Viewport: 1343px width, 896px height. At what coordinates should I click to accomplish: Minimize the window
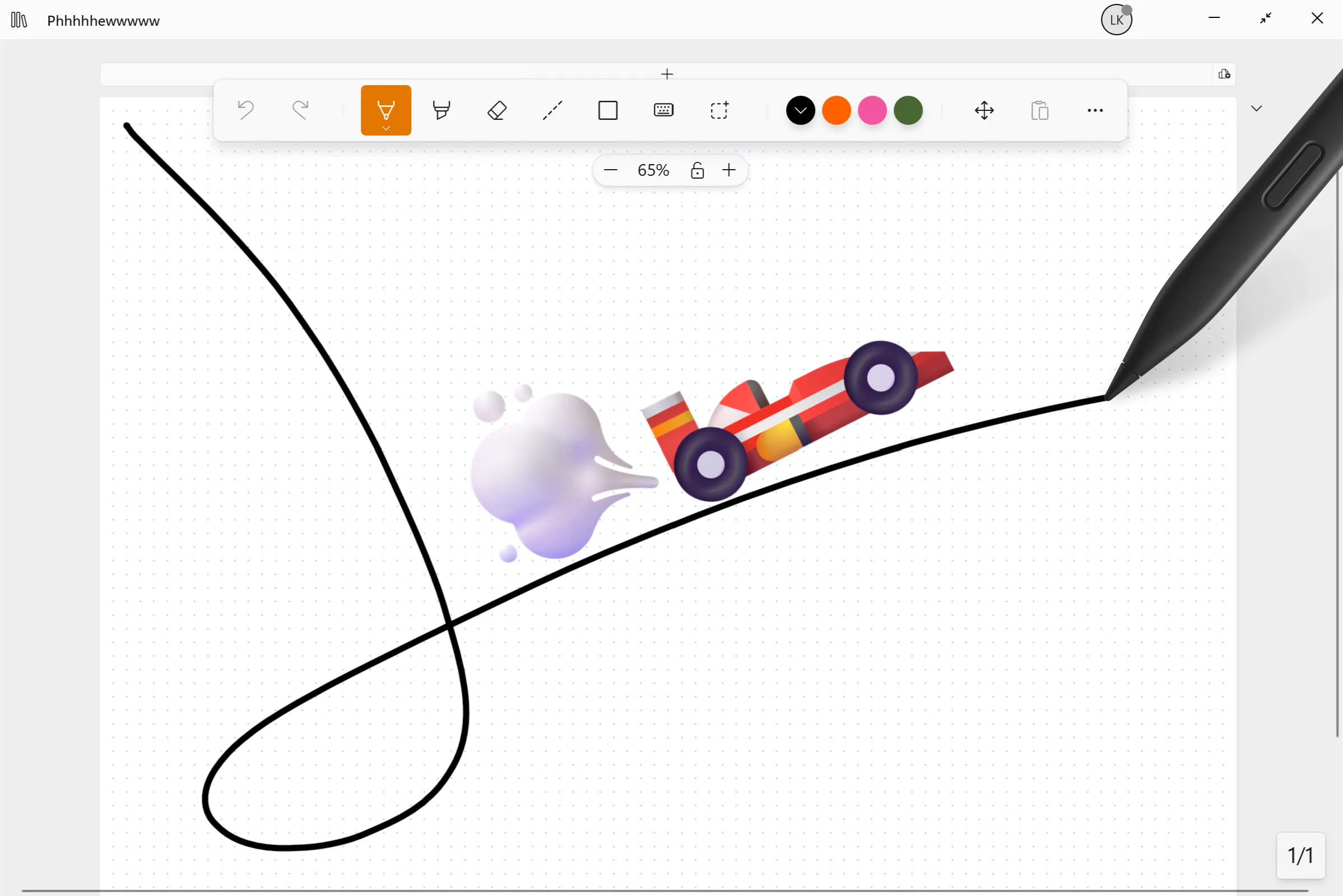click(x=1214, y=18)
